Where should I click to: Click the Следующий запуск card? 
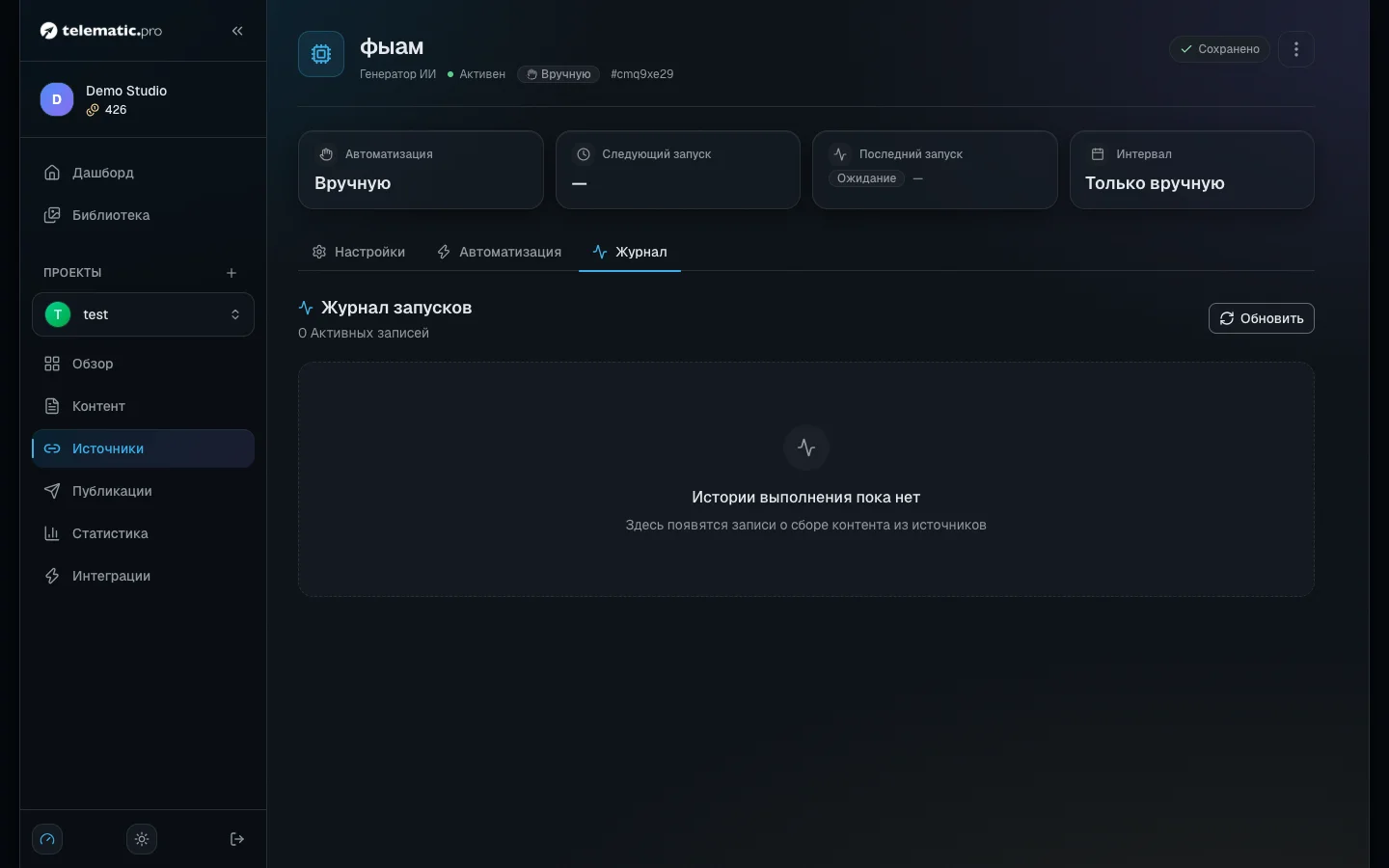[x=678, y=170]
